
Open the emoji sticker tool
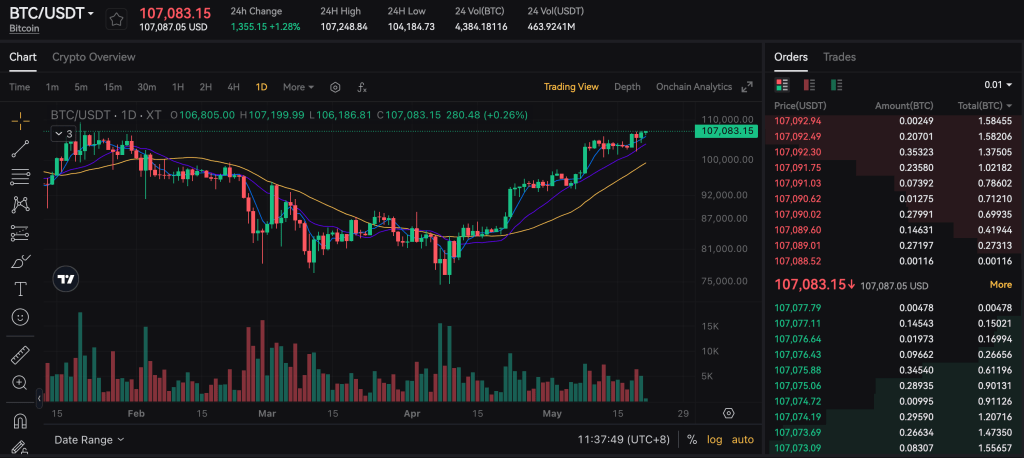click(x=20, y=317)
